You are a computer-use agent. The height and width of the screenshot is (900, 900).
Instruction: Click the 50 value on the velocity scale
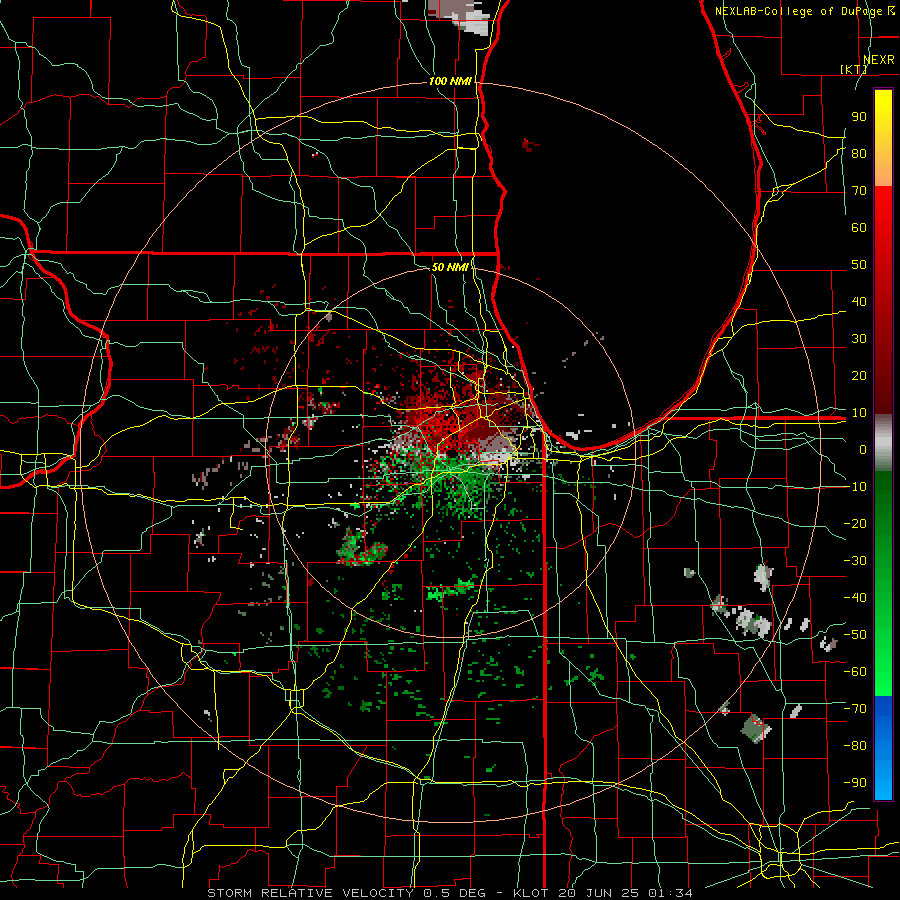pos(859,265)
